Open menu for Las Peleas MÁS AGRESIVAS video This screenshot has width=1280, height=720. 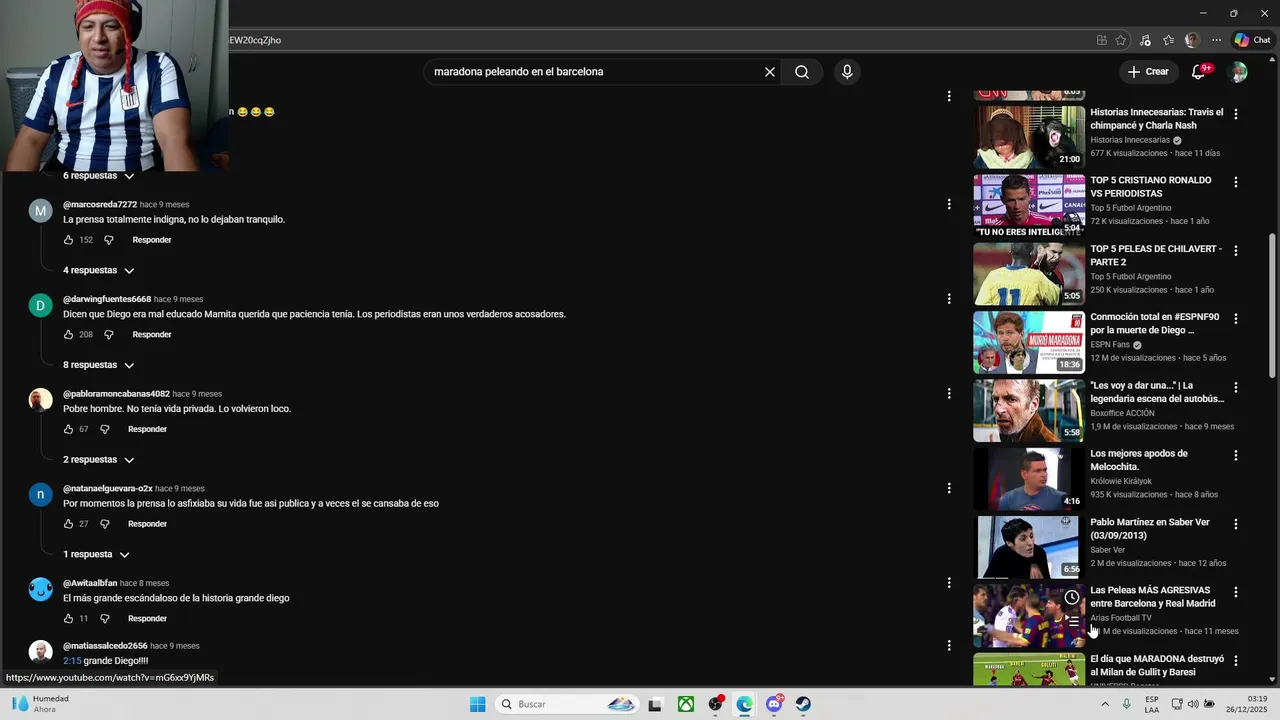pyautogui.click(x=1236, y=592)
